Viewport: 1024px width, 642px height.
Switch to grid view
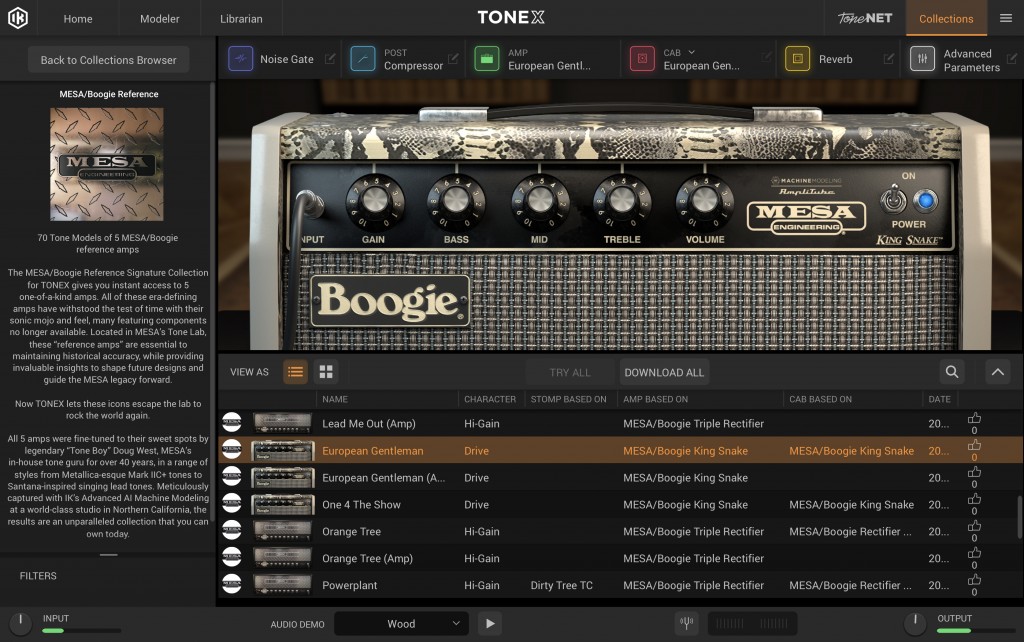[326, 372]
